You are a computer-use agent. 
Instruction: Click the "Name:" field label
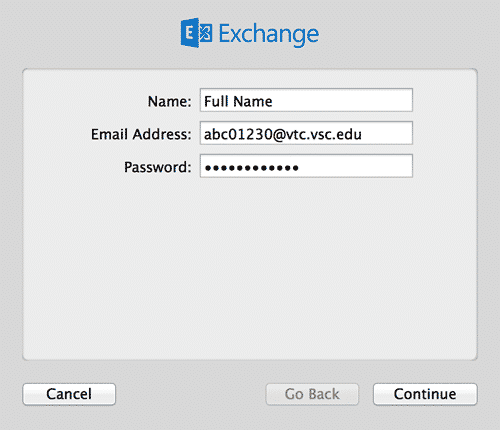click(x=170, y=101)
